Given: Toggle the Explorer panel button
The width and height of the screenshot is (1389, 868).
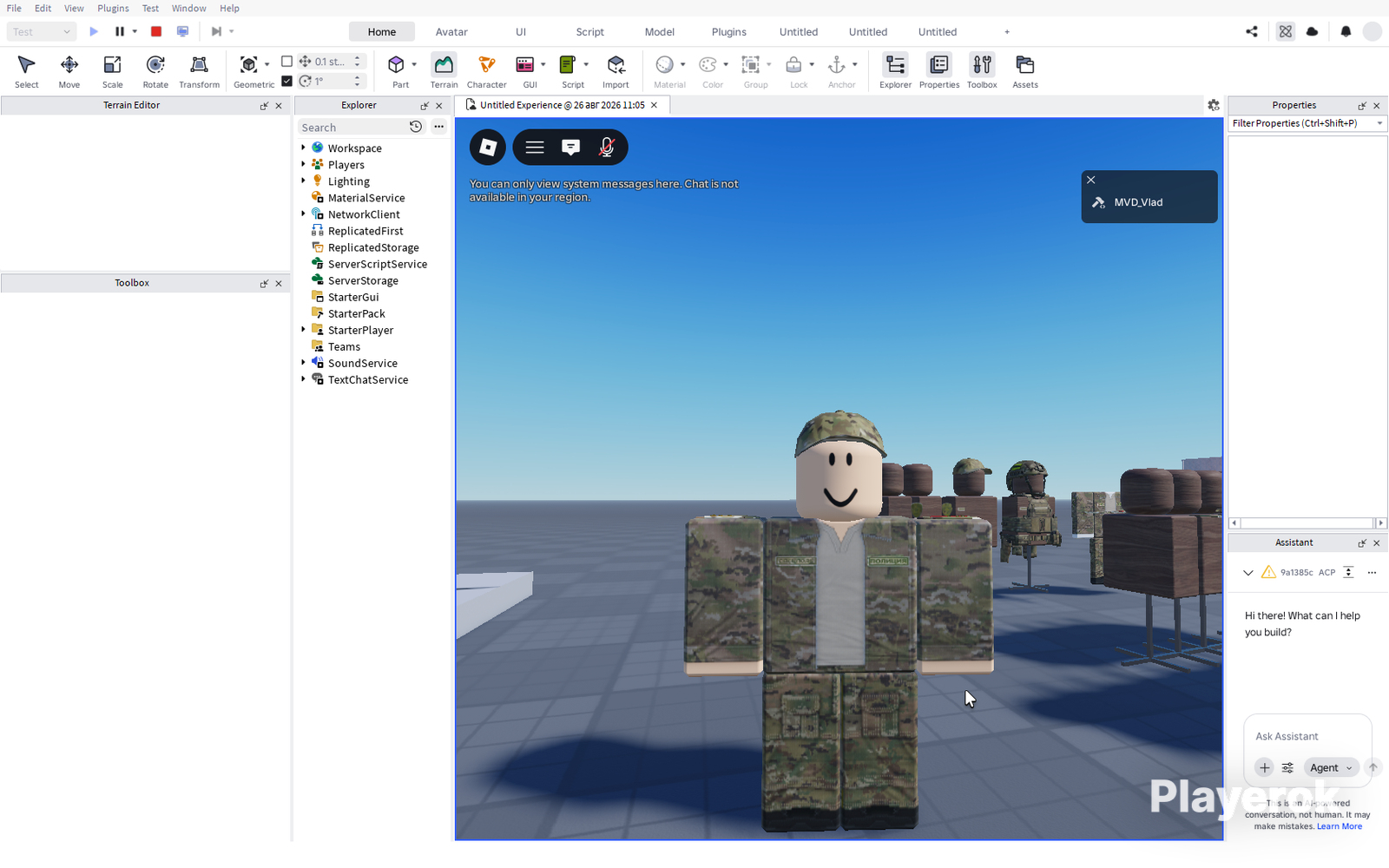Looking at the screenshot, I should pyautogui.click(x=895, y=71).
